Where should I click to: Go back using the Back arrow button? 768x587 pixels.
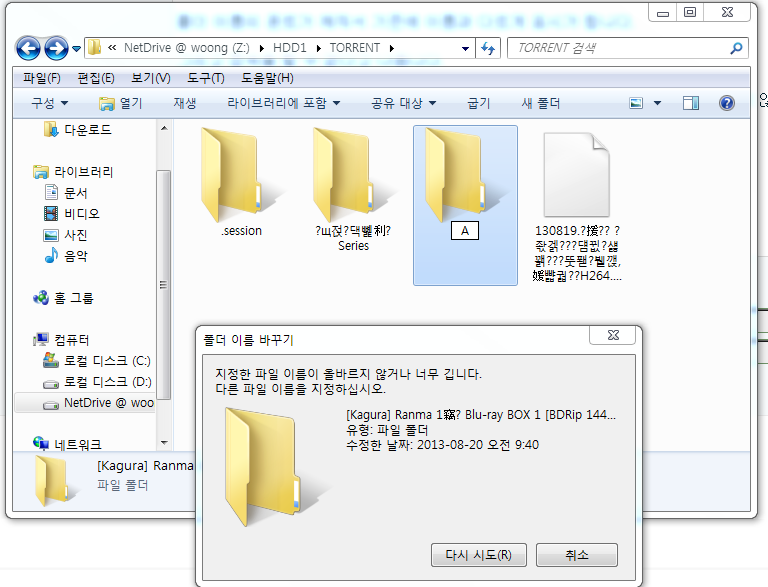(28, 48)
